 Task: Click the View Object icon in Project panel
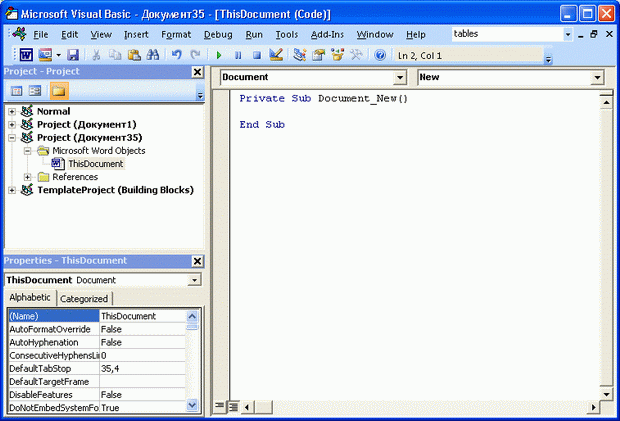(x=35, y=91)
